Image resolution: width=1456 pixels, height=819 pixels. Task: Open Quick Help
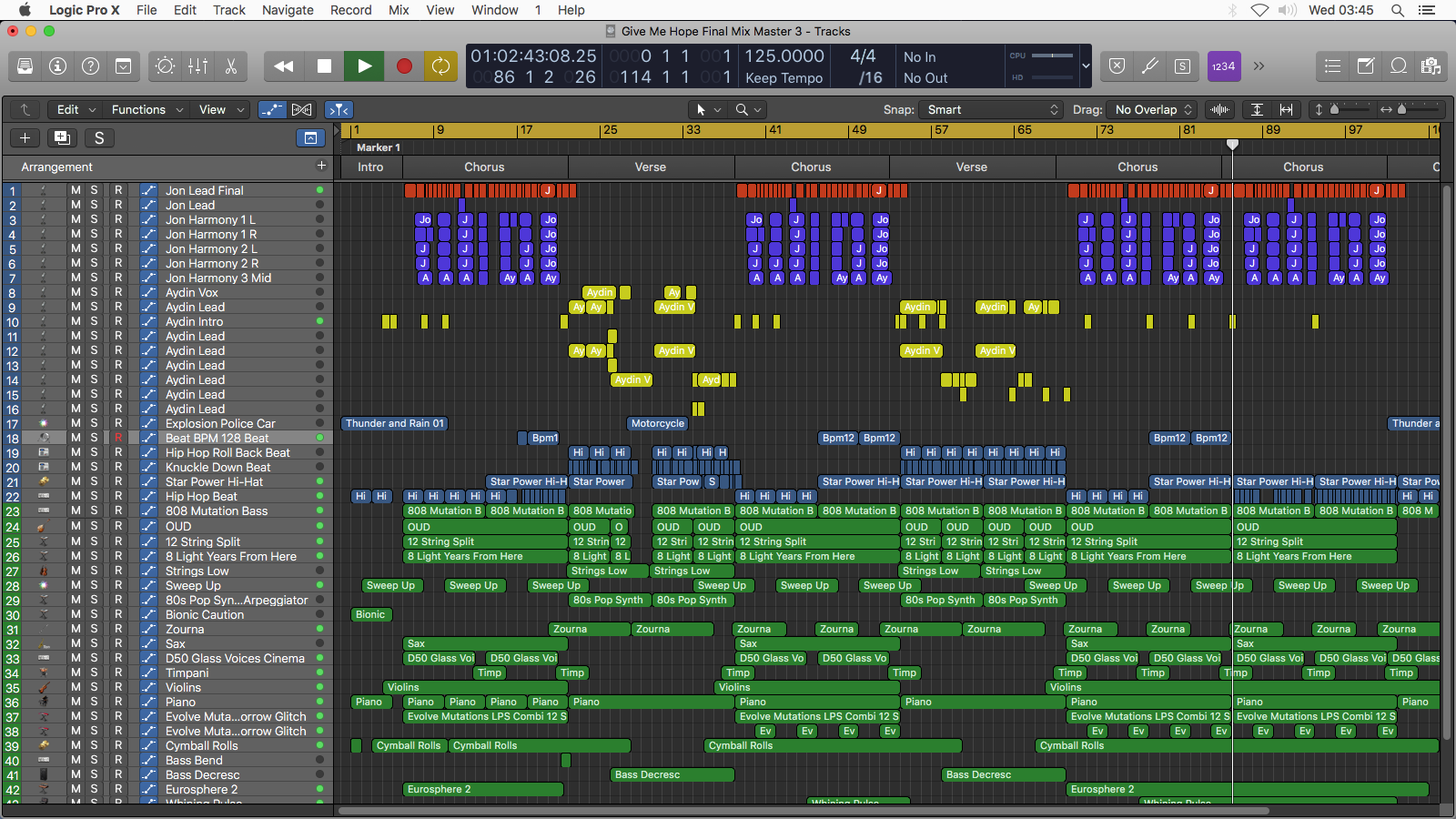tap(90, 66)
